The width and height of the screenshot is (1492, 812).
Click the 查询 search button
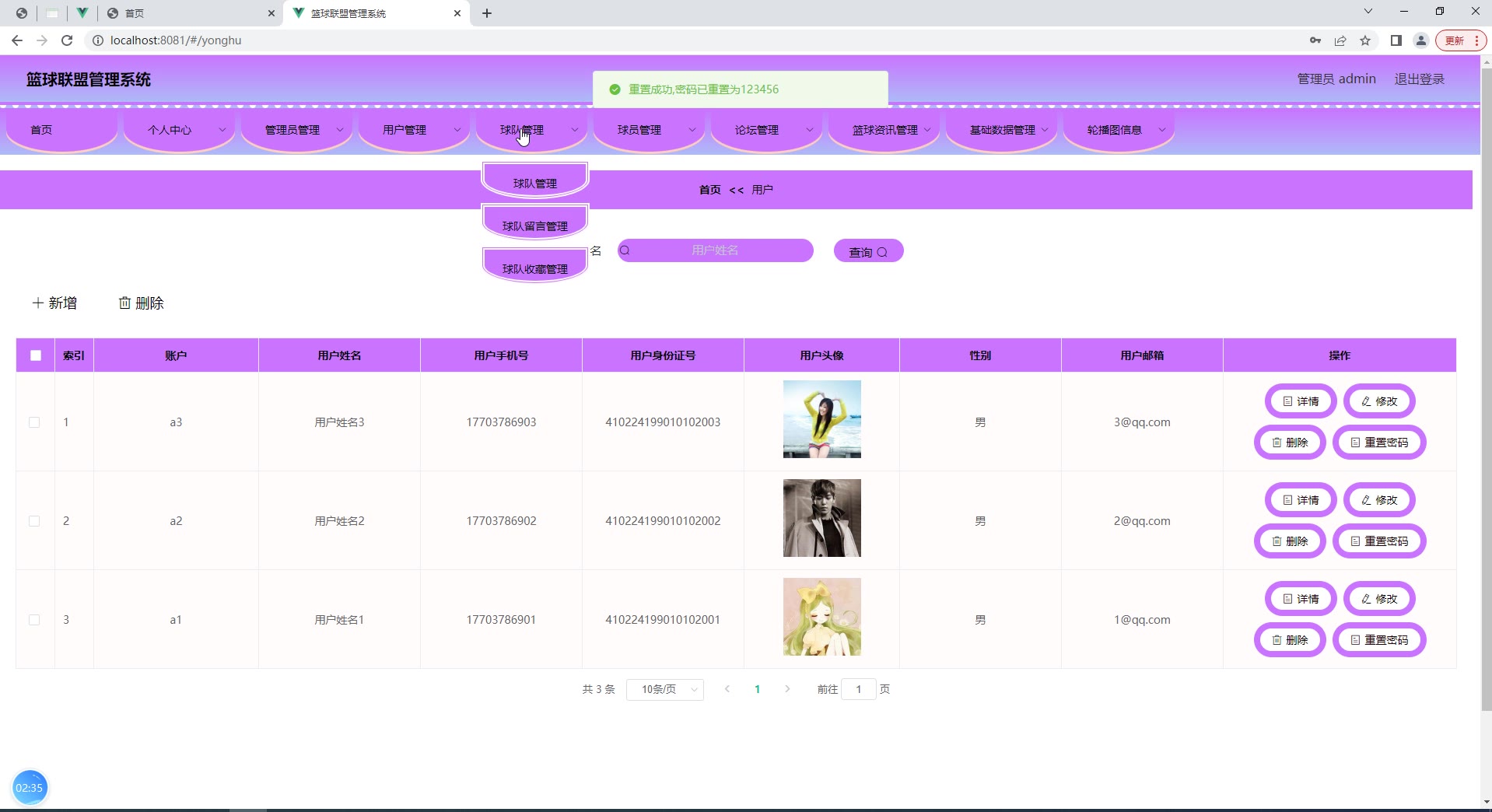[x=868, y=251]
